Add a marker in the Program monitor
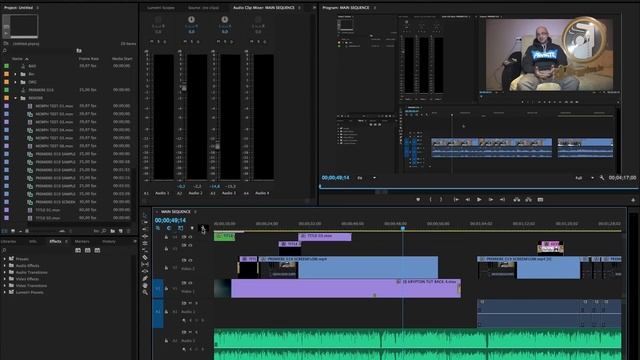640x360 pixels. click(x=418, y=200)
